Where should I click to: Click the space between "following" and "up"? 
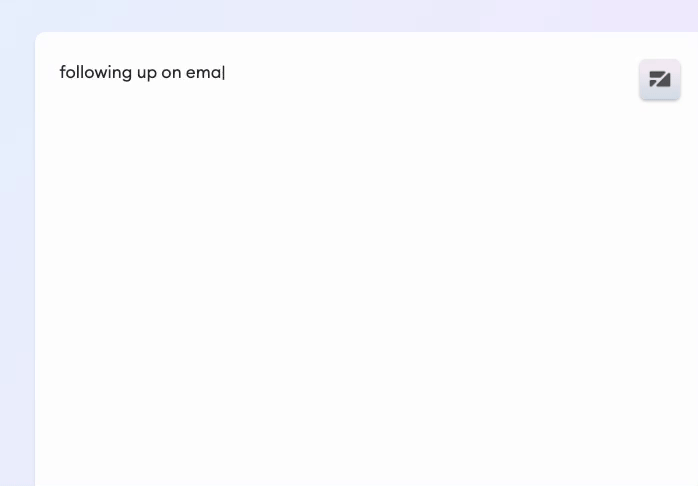click(134, 73)
